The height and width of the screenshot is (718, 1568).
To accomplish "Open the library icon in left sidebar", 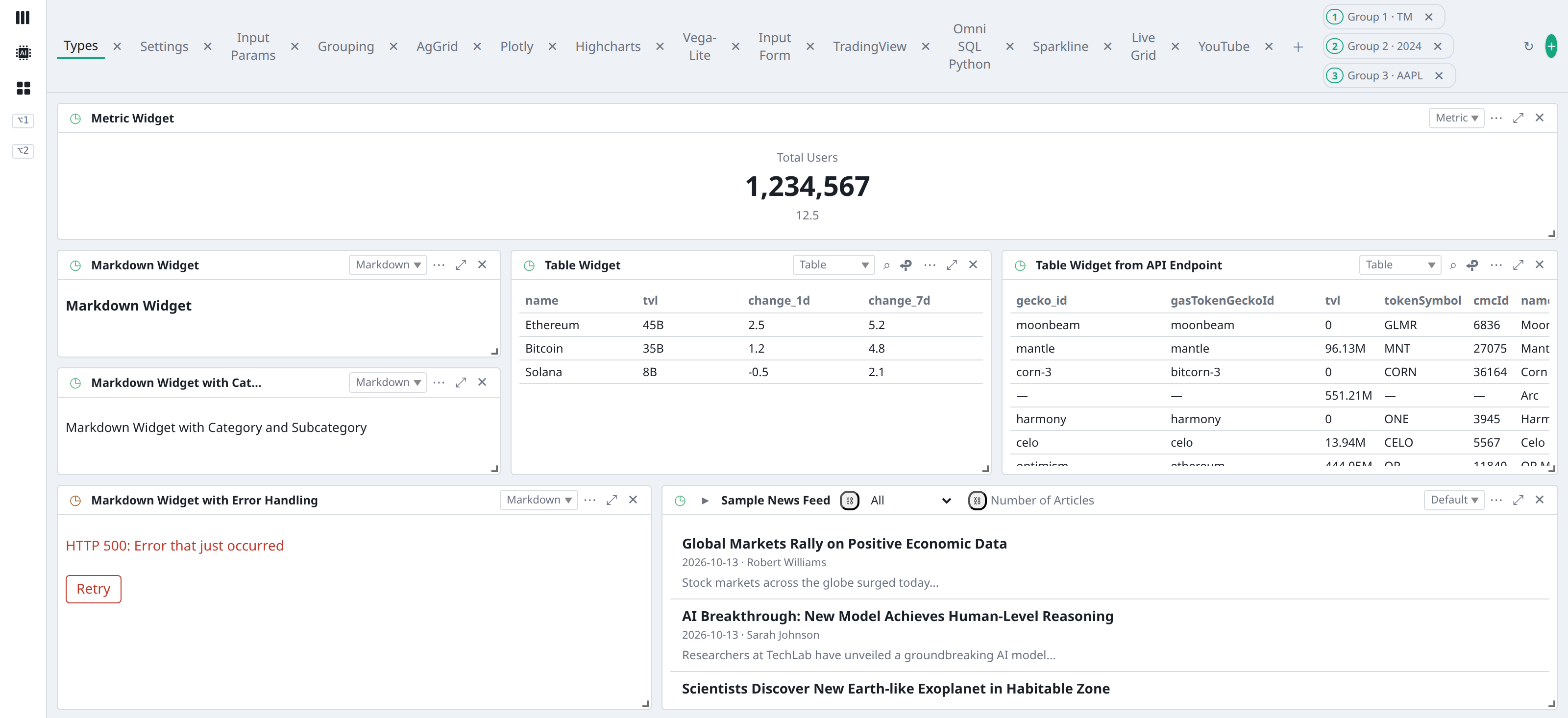I will (x=23, y=18).
